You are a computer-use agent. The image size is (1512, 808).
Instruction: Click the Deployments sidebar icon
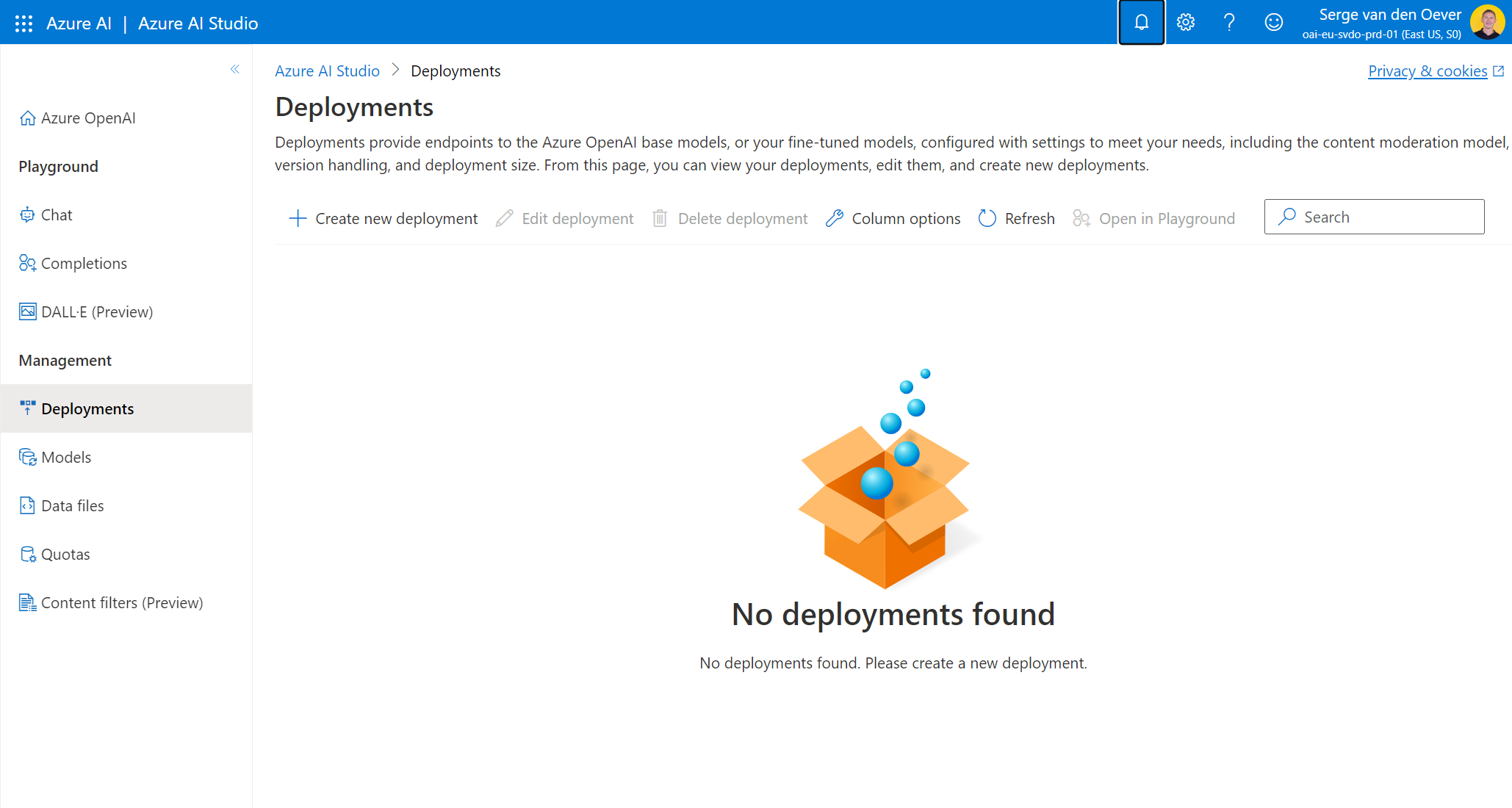click(x=28, y=408)
